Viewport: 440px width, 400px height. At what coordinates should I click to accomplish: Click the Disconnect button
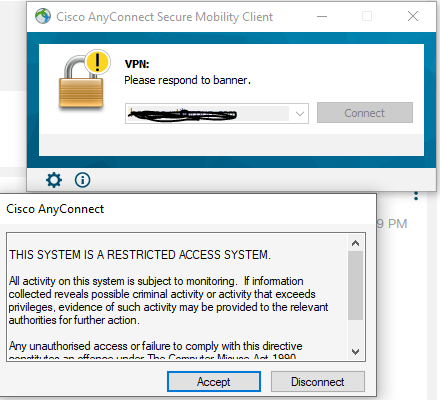[x=318, y=382]
